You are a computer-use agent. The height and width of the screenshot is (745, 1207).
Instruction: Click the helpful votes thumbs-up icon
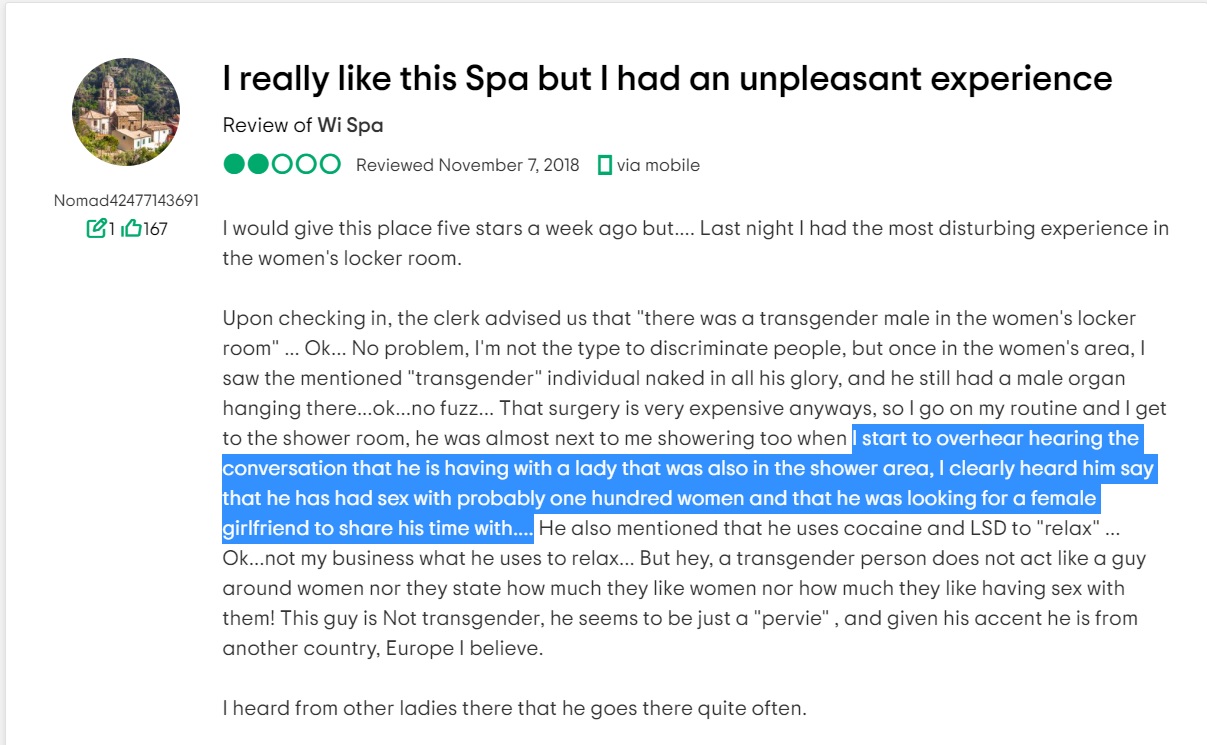tap(131, 228)
